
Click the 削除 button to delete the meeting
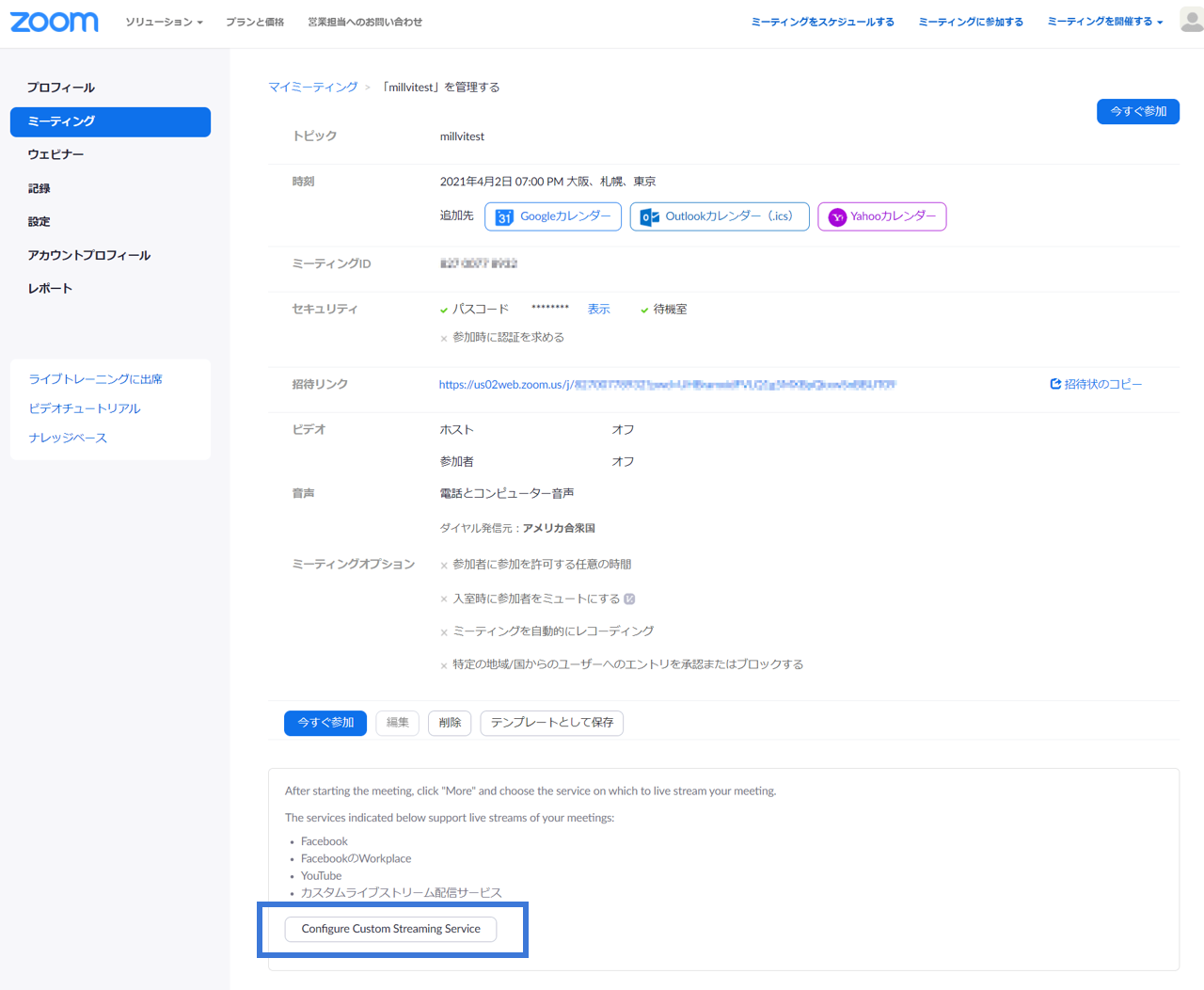(x=449, y=723)
